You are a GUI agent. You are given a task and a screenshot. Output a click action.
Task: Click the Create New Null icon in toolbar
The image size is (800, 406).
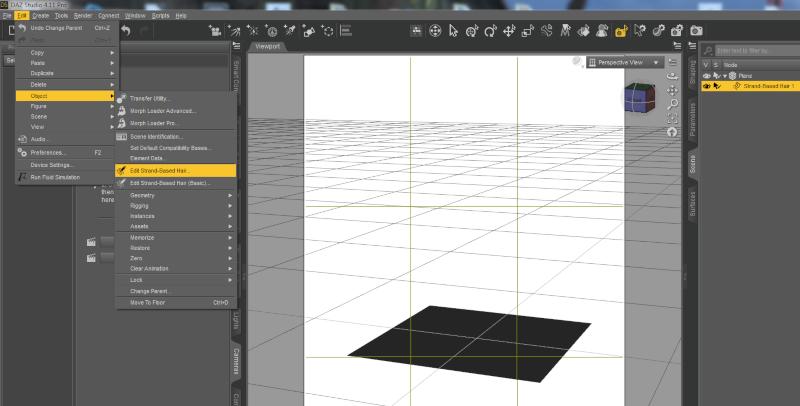tap(328, 31)
